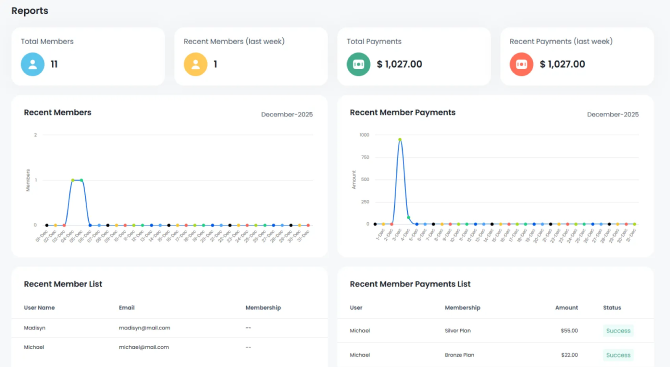Click the $ 1,027.00 value under Total Payments
670x367 pixels.
tap(400, 64)
